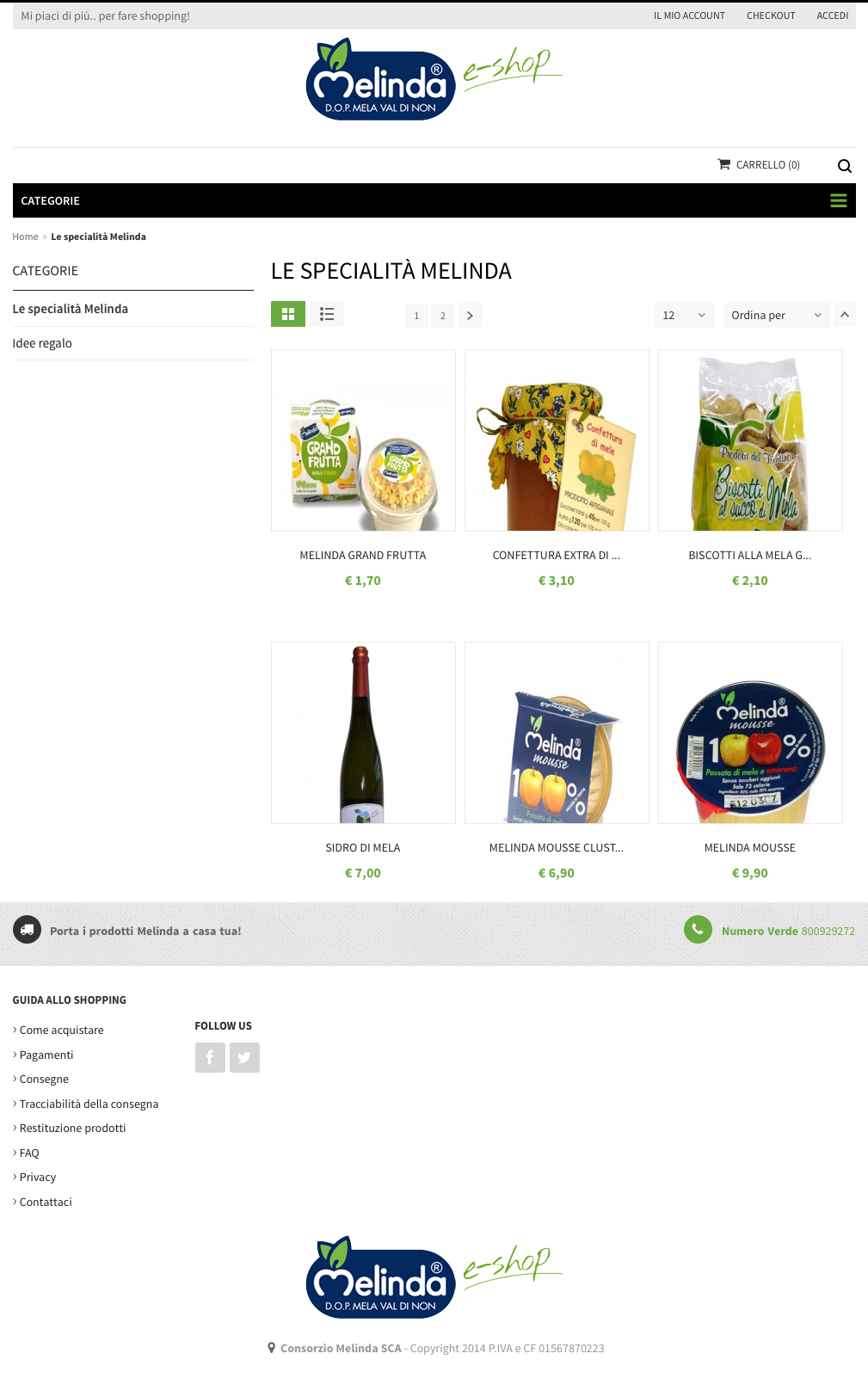This screenshot has height=1378, width=868.
Task: Go to CHECKOUT link
Action: (x=771, y=15)
